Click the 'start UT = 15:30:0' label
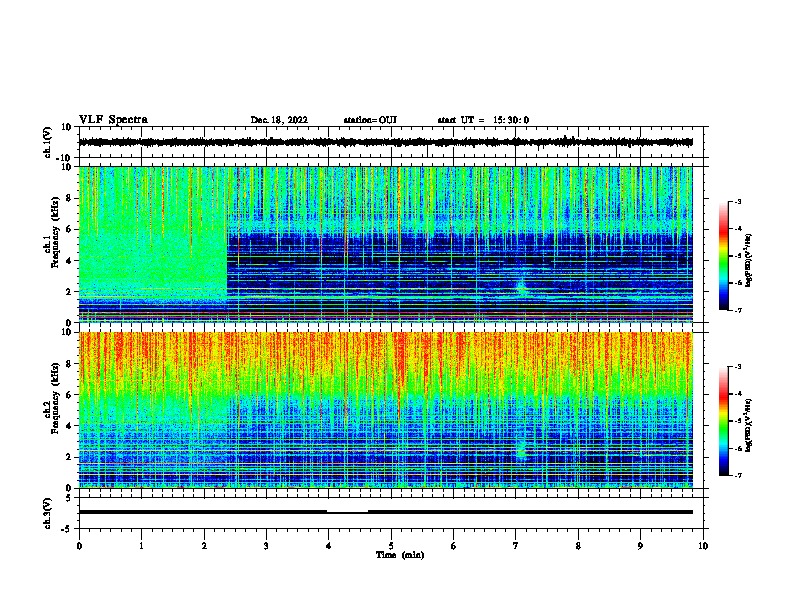The image size is (792, 612). [483, 120]
